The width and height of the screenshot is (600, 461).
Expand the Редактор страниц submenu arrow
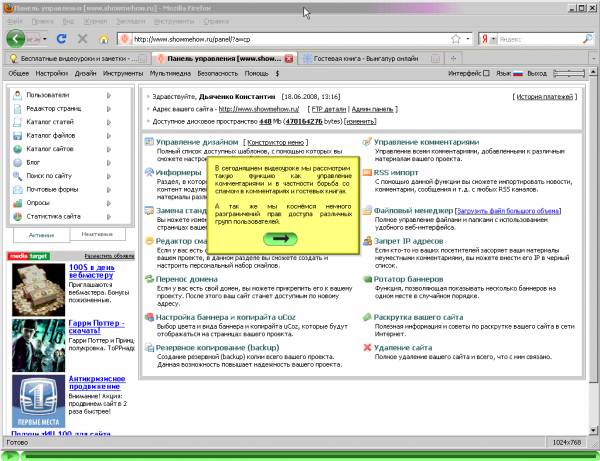(x=109, y=109)
